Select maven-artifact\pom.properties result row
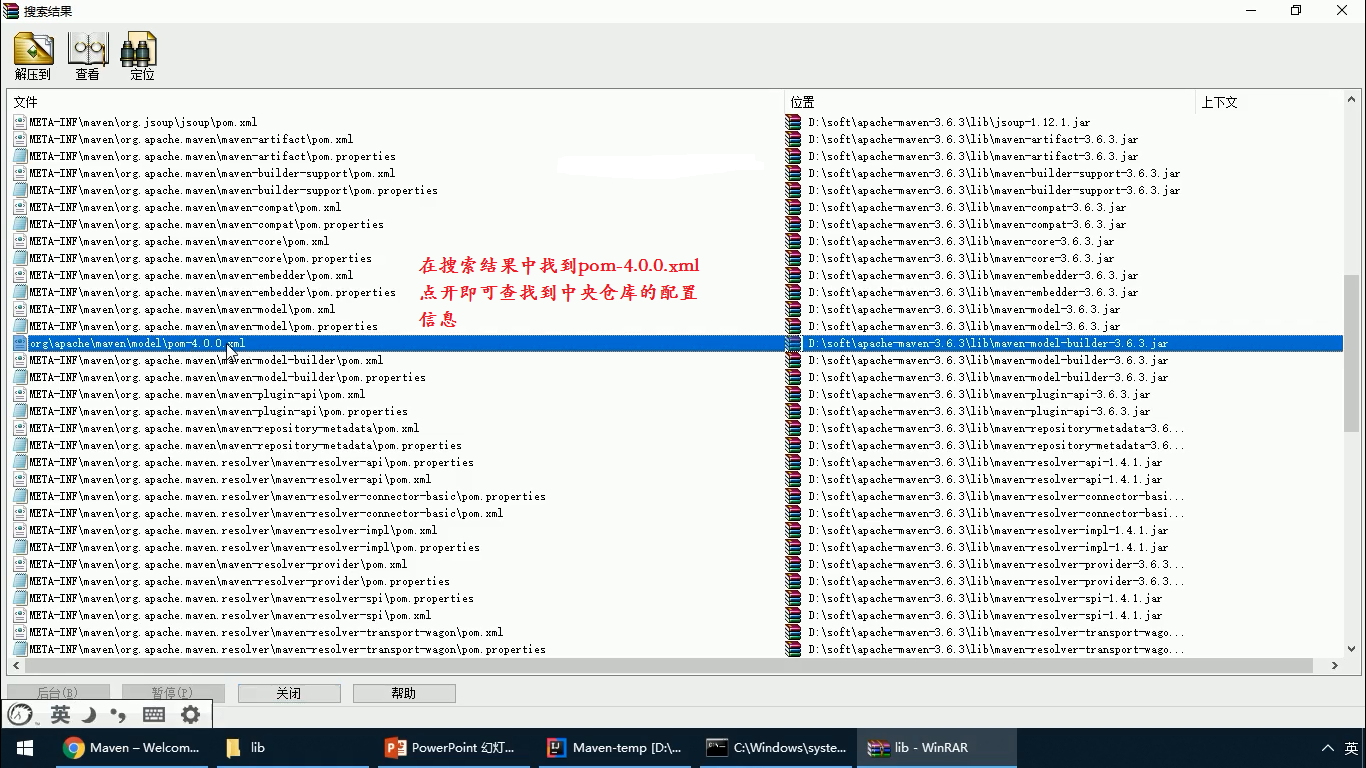 point(676,156)
